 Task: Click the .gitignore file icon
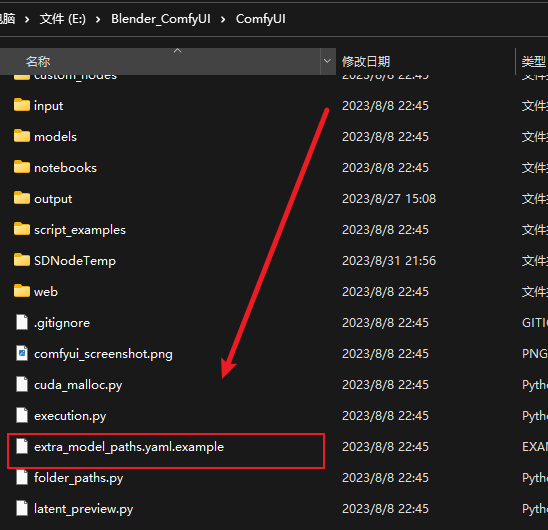coord(22,322)
